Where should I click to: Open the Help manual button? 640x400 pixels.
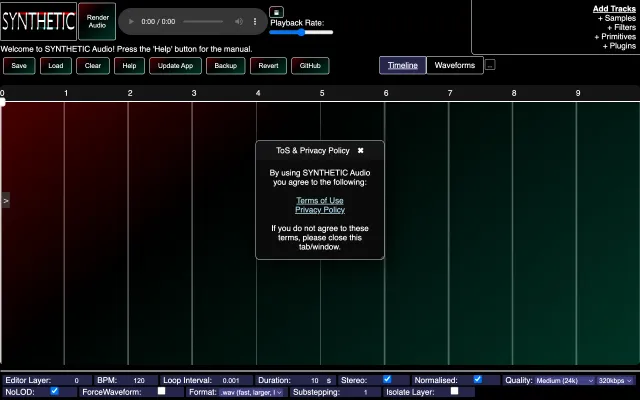(x=129, y=66)
